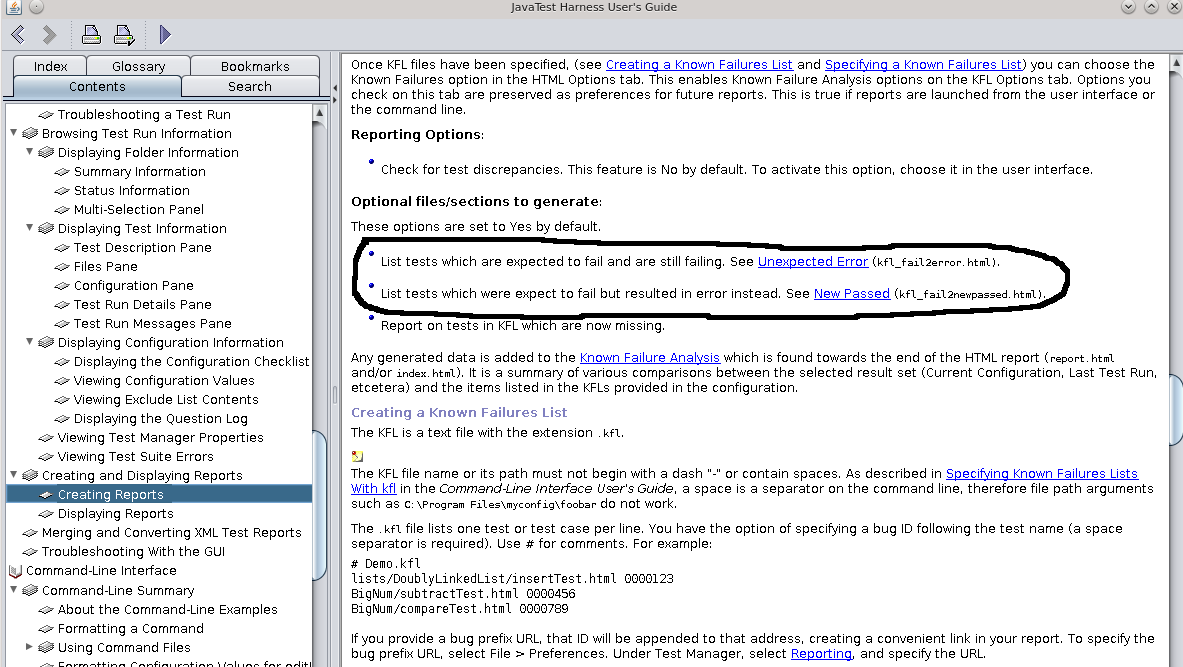The height and width of the screenshot is (667, 1183).
Task: Collapse the Creating and Displaying Reports node
Action: (14, 475)
